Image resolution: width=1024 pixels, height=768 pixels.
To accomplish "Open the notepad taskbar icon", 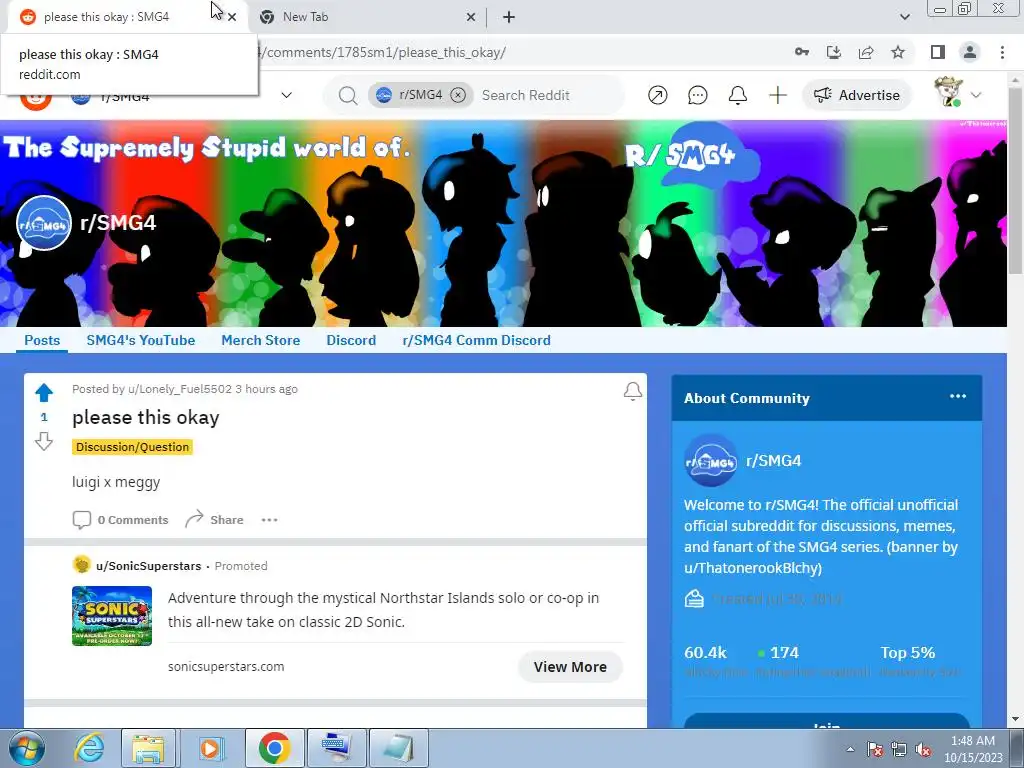I will (x=399, y=748).
